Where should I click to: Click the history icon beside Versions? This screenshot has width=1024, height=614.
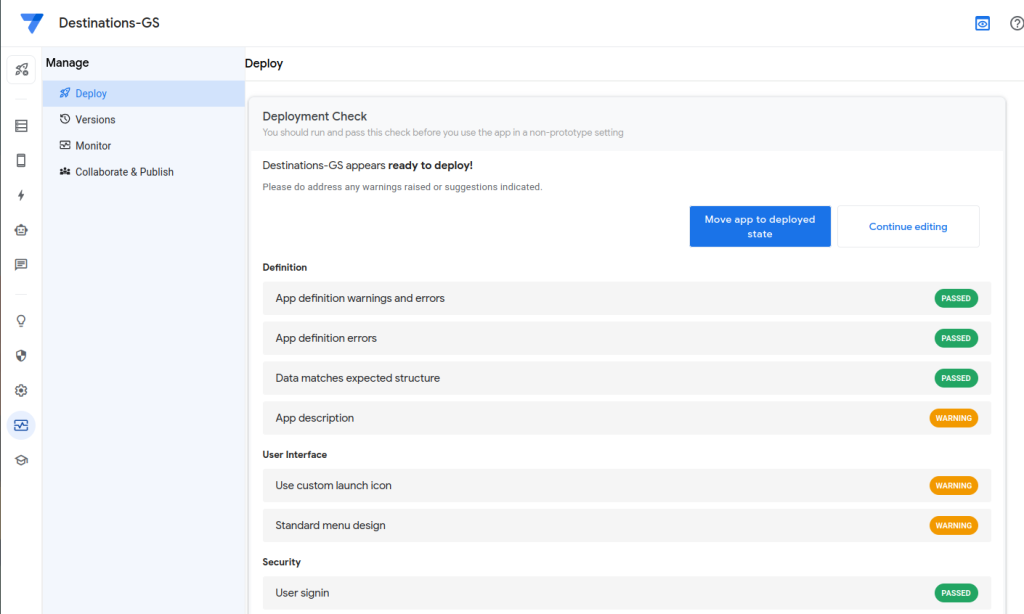(65, 119)
